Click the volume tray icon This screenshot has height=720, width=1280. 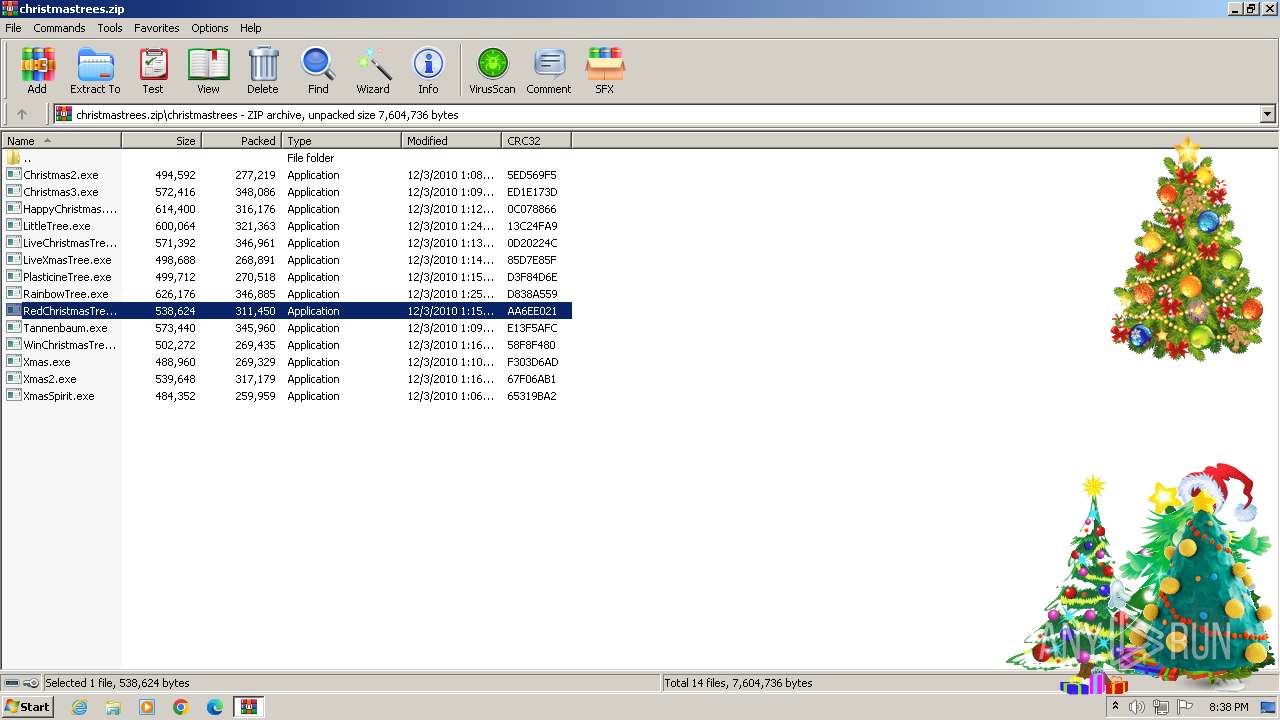(x=1137, y=707)
